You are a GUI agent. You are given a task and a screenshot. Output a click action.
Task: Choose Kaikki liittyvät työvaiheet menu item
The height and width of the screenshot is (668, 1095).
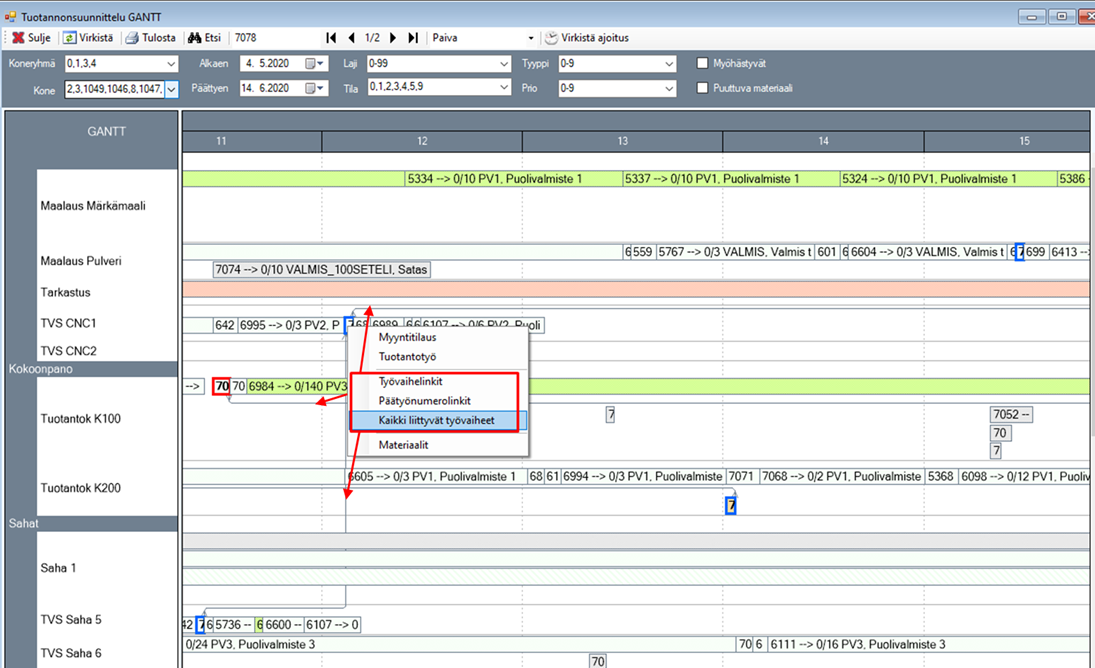438,420
